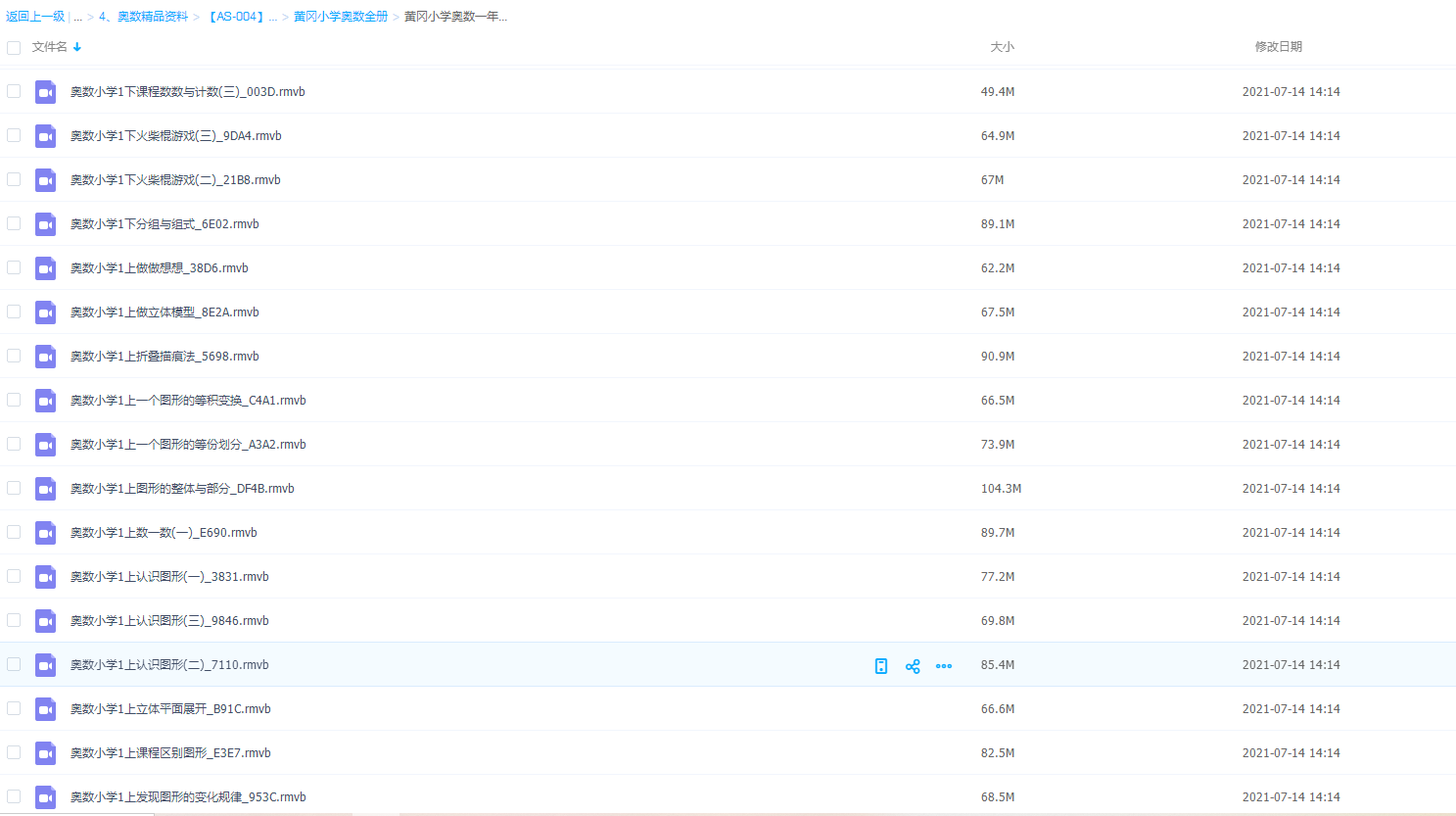Screen dimensions: 1456x816
Task: Click video icon of 立体平面展开_B91C.rmvb
Action: 46,709
